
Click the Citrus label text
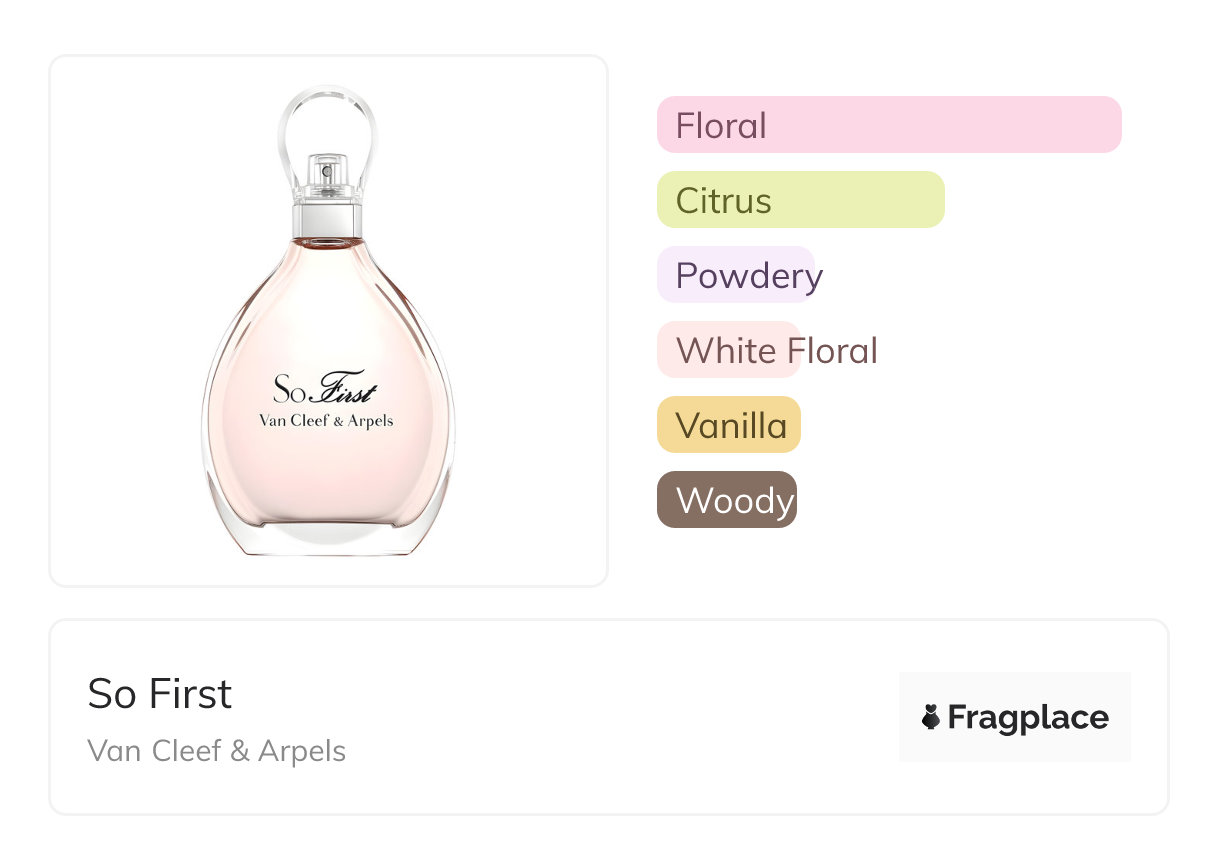[x=723, y=201]
